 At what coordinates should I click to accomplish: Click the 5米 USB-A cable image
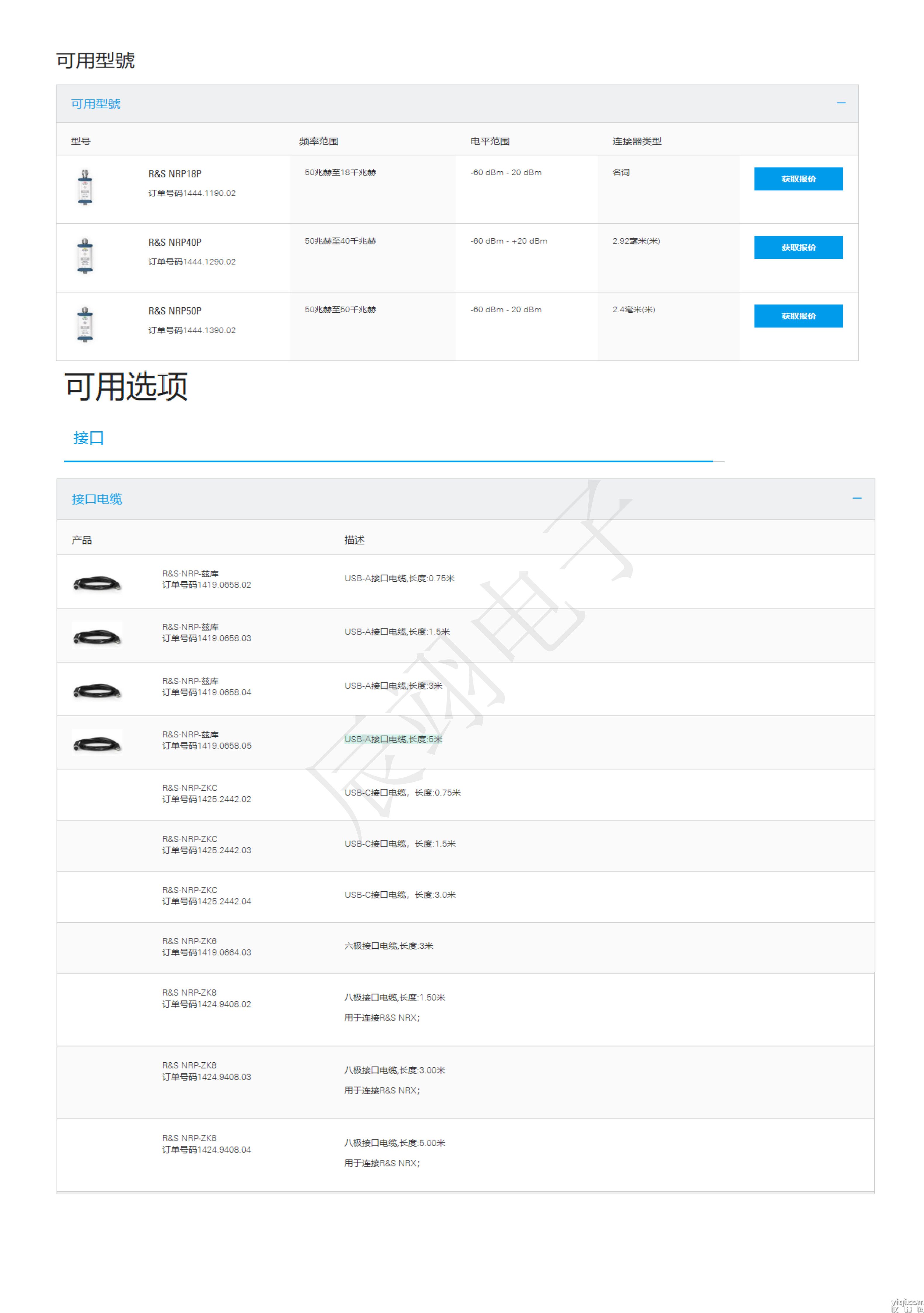click(x=97, y=743)
